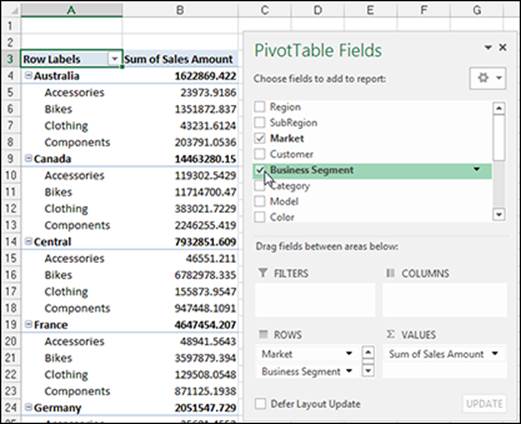Uncheck the Market field checkbox
The height and width of the screenshot is (424, 521).
(x=260, y=138)
